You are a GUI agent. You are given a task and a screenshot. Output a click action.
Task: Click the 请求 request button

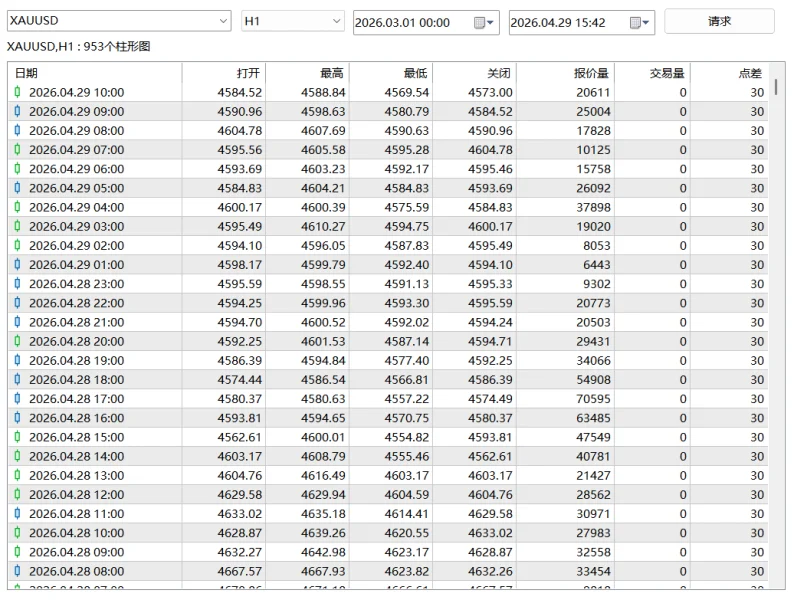[719, 21]
